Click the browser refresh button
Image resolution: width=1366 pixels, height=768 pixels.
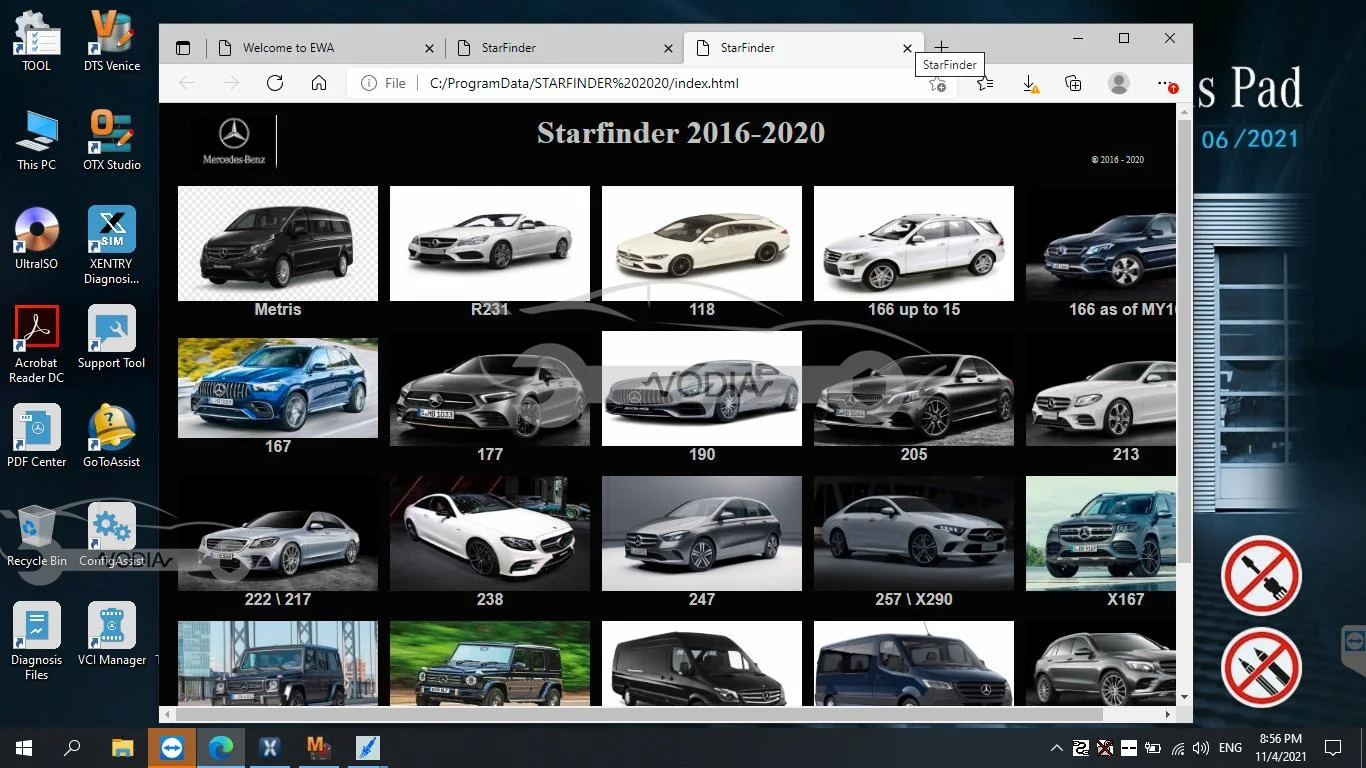pyautogui.click(x=275, y=83)
